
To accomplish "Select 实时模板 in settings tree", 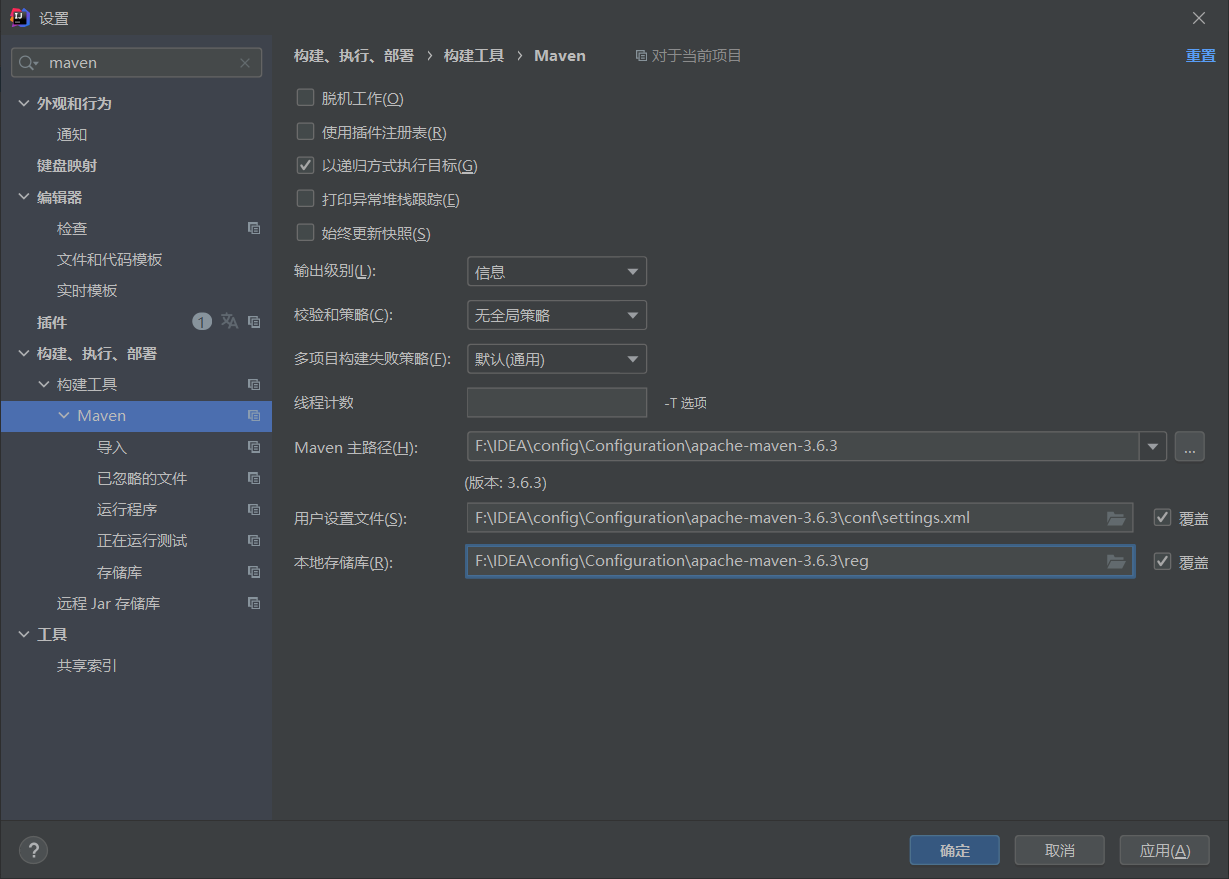I will [x=87, y=291].
